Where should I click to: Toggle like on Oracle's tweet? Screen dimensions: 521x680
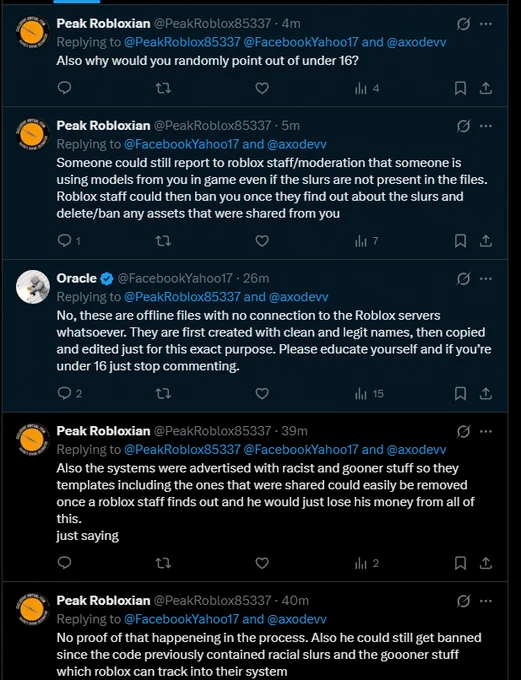pos(262,393)
